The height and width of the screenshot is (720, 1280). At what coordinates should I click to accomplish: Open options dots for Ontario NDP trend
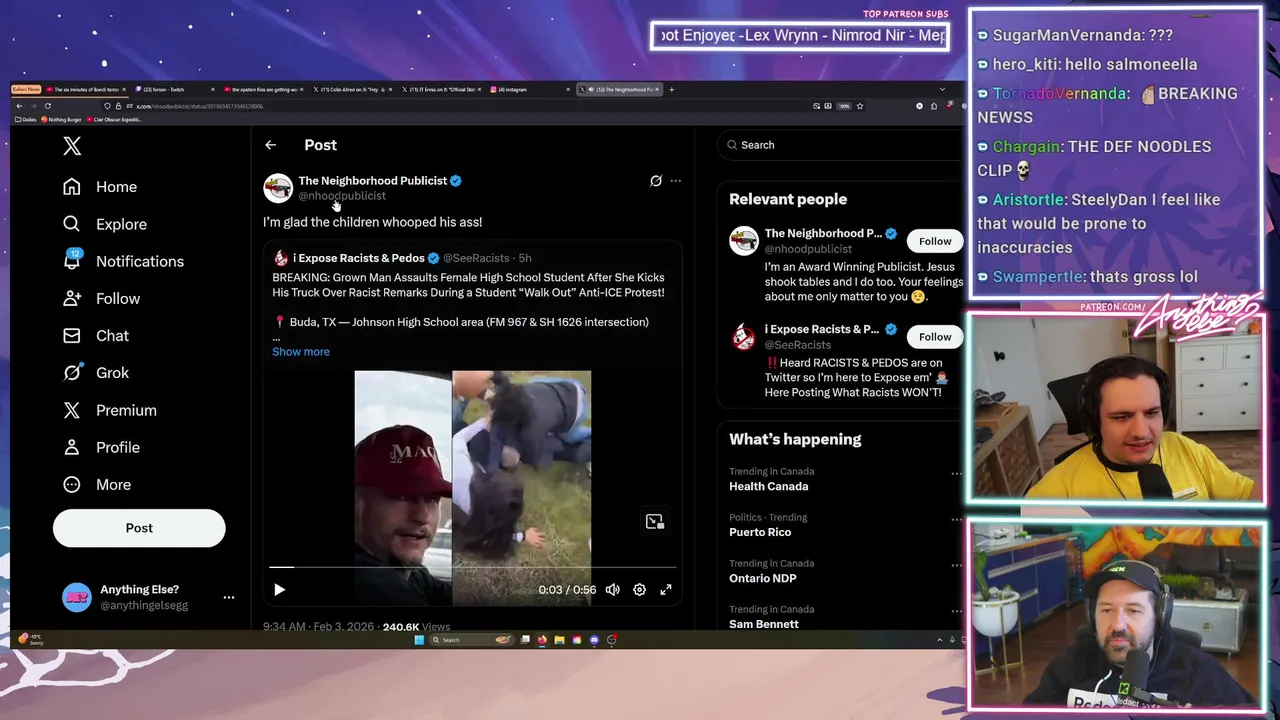click(x=956, y=566)
